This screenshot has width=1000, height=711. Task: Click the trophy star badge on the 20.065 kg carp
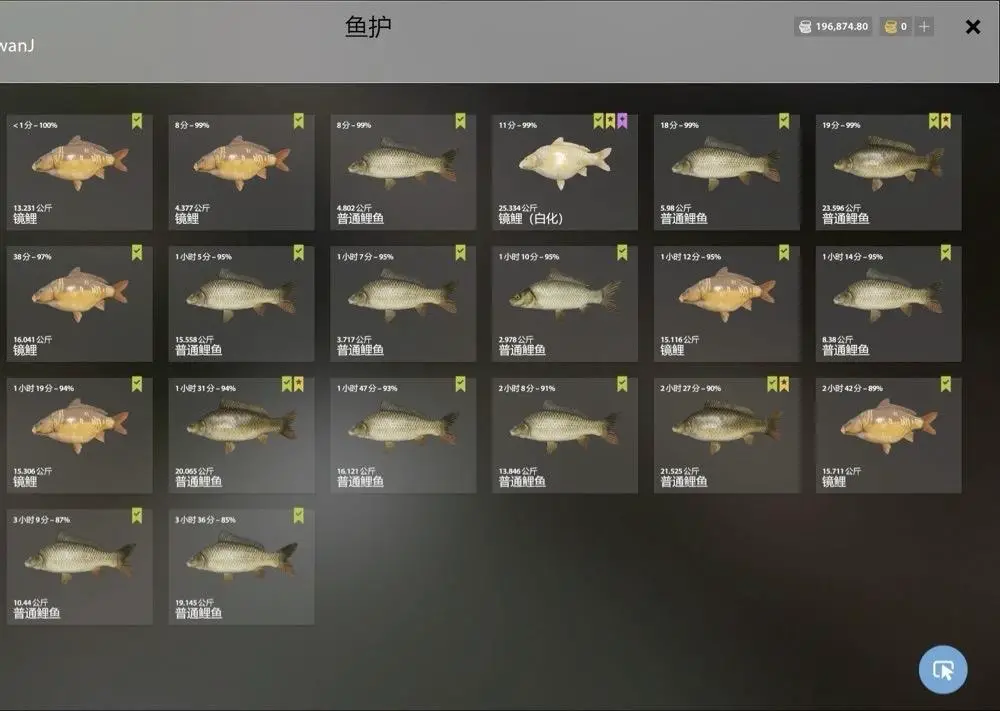[298, 384]
